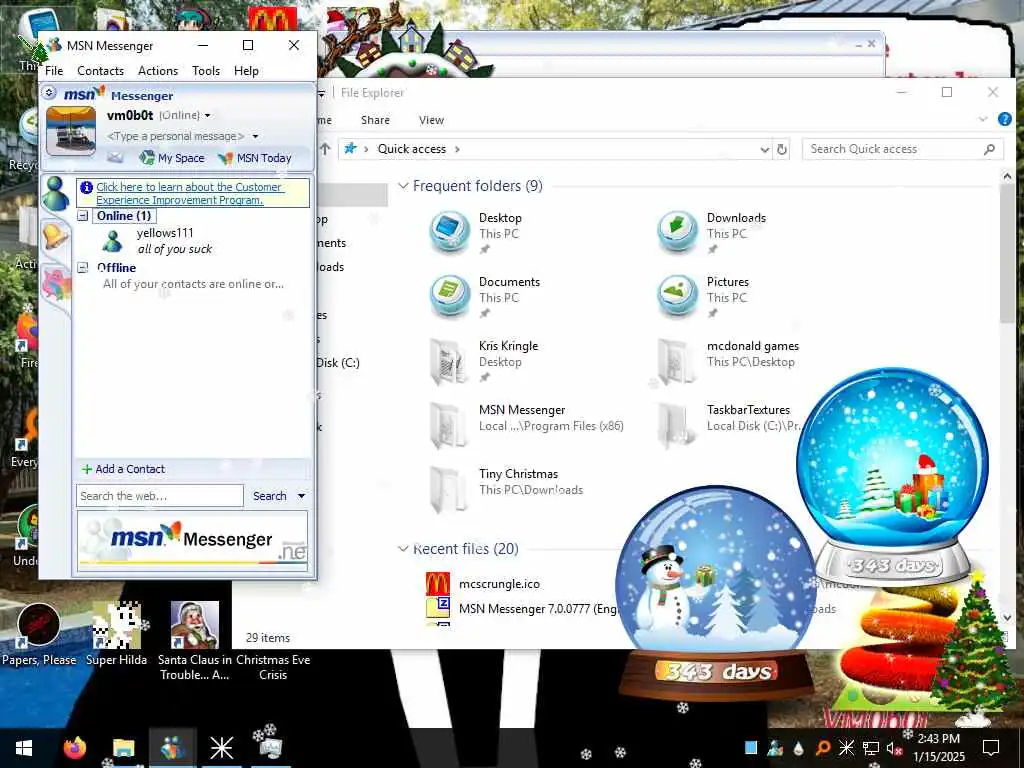The height and width of the screenshot is (768, 1024).
Task: Open the Contacts menu in MSN Messenger
Action: pyautogui.click(x=101, y=71)
